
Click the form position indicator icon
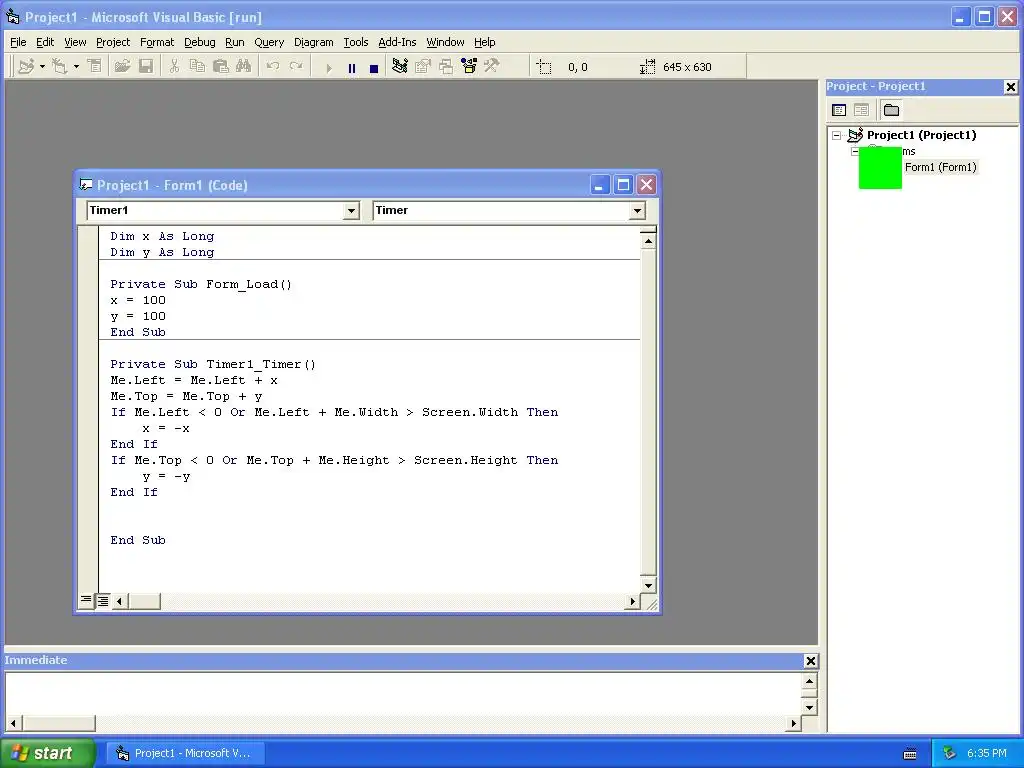543,67
